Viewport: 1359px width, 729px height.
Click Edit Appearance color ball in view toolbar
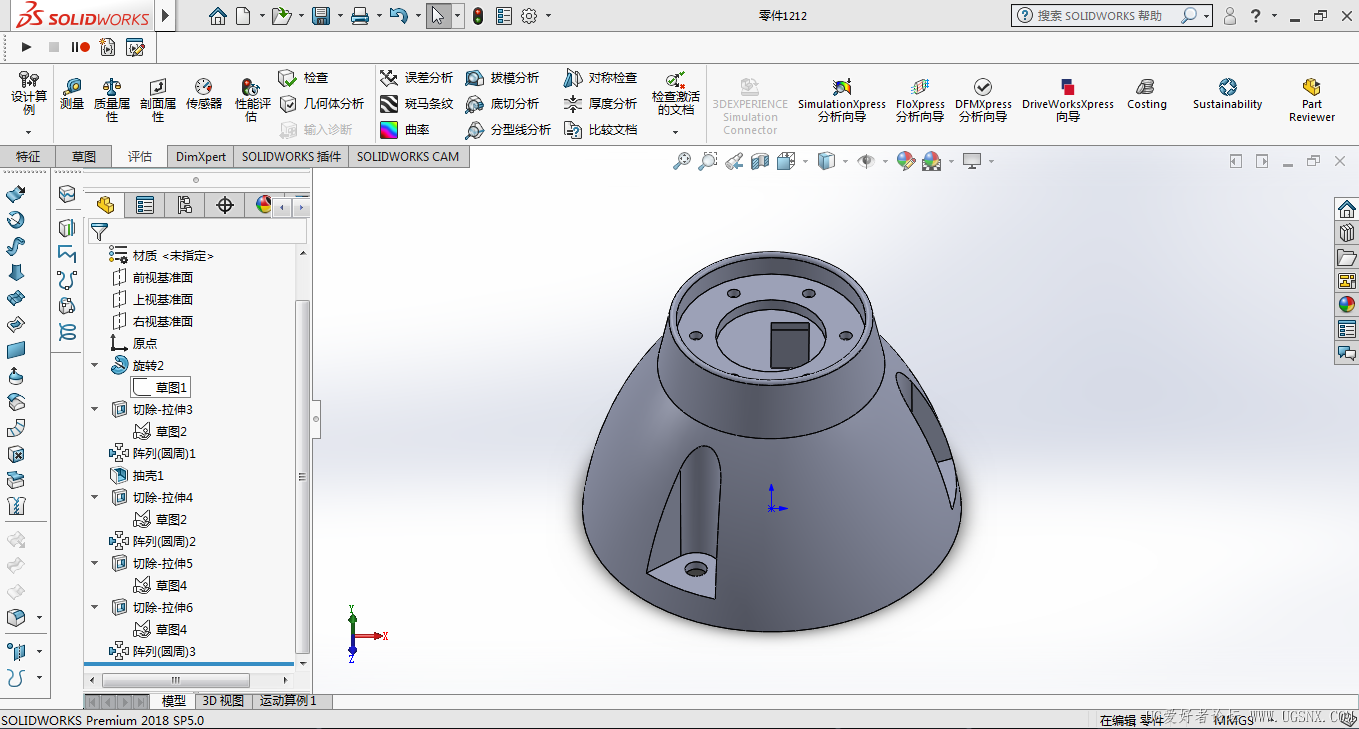tap(905, 161)
